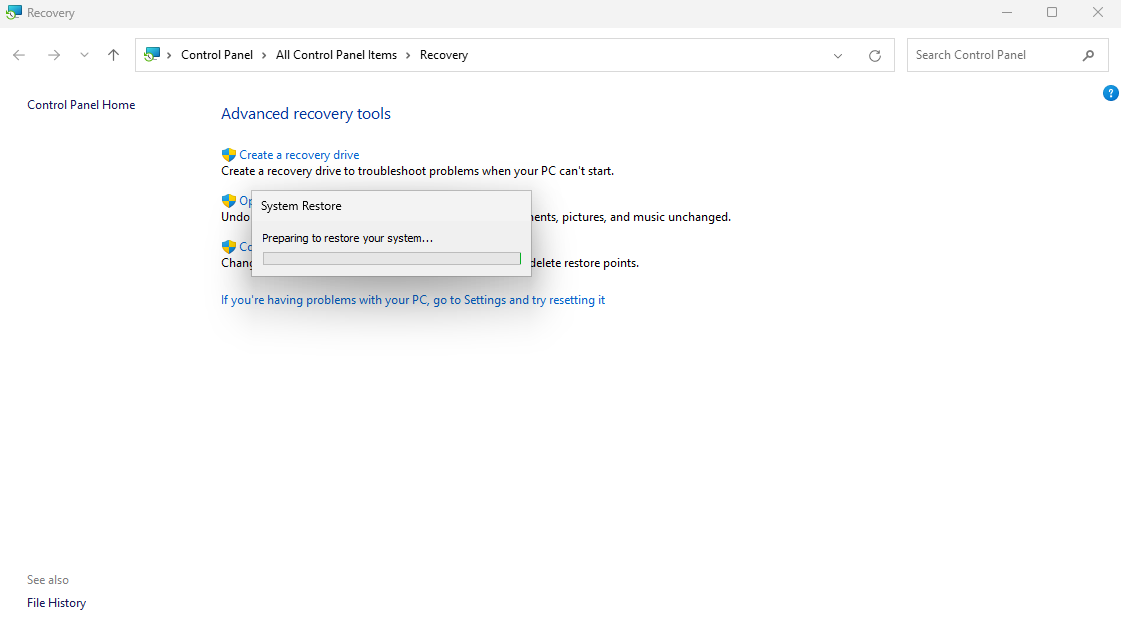Viewport: 1121px width, 624px height.
Task: Click the Control Panel icon in the address bar
Action: coord(152,55)
